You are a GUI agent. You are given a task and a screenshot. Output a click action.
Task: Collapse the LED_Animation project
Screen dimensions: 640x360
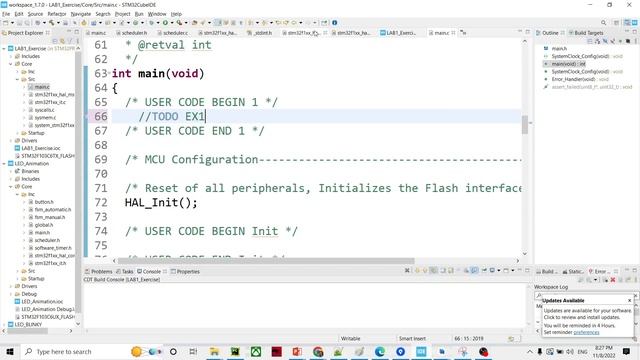click(4, 164)
